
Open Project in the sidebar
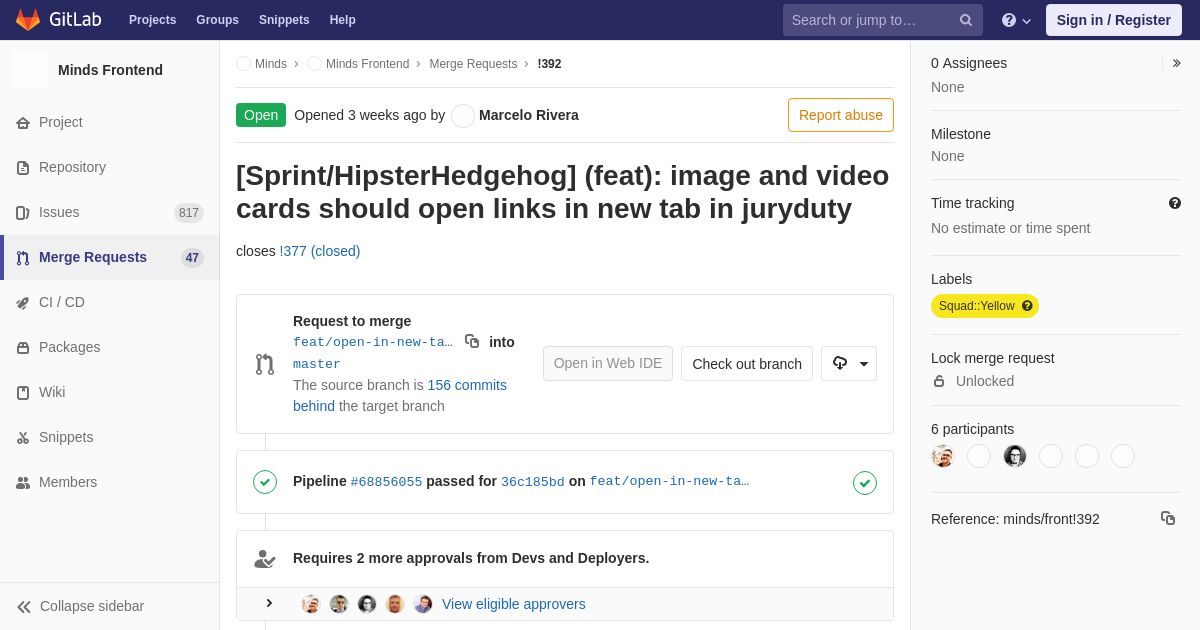coord(110,122)
